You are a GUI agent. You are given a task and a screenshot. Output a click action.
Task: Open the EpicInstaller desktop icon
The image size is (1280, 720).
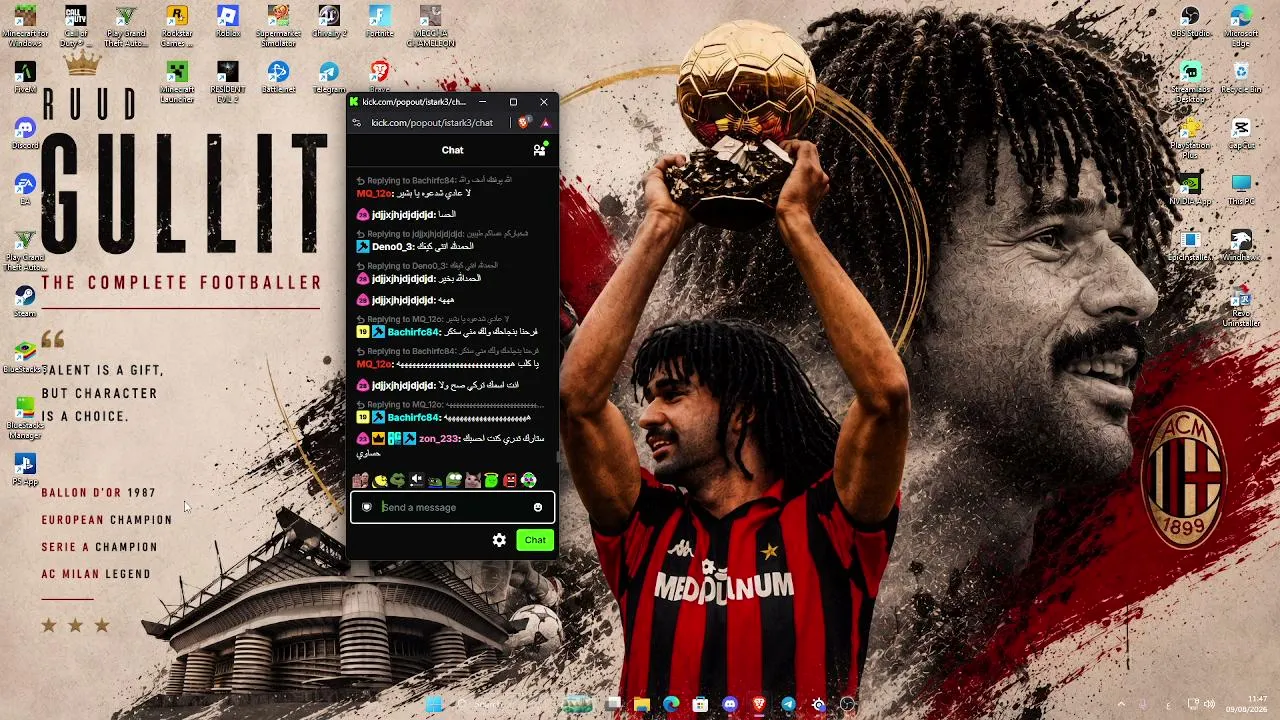tap(1190, 245)
